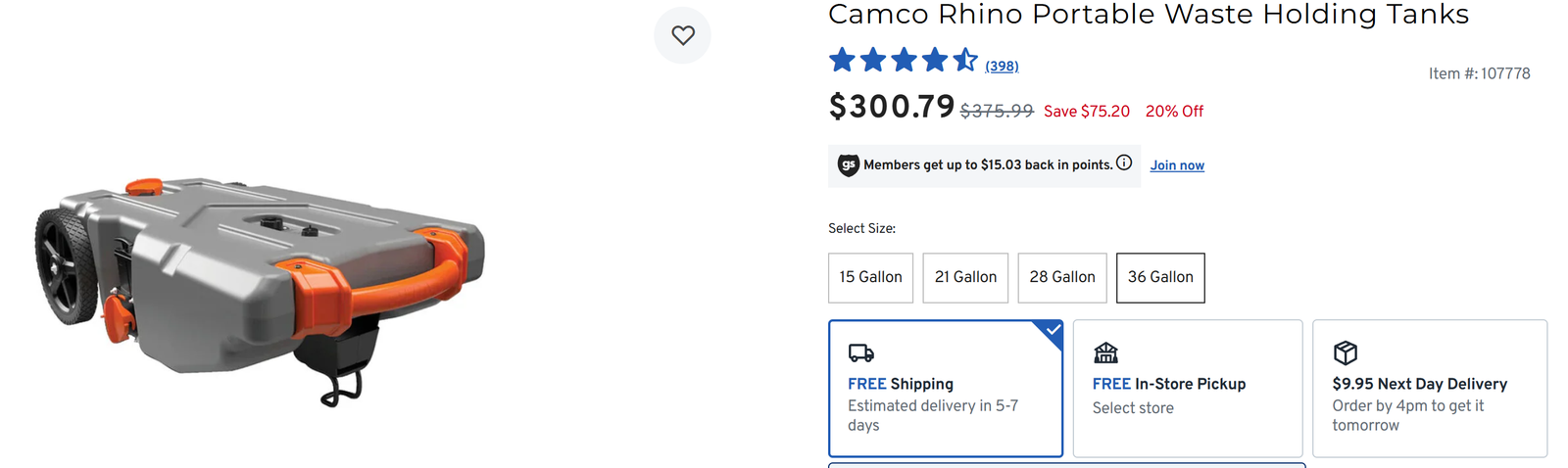Click the info icon beside members points
The width and height of the screenshot is (1568, 468).
[1124, 164]
